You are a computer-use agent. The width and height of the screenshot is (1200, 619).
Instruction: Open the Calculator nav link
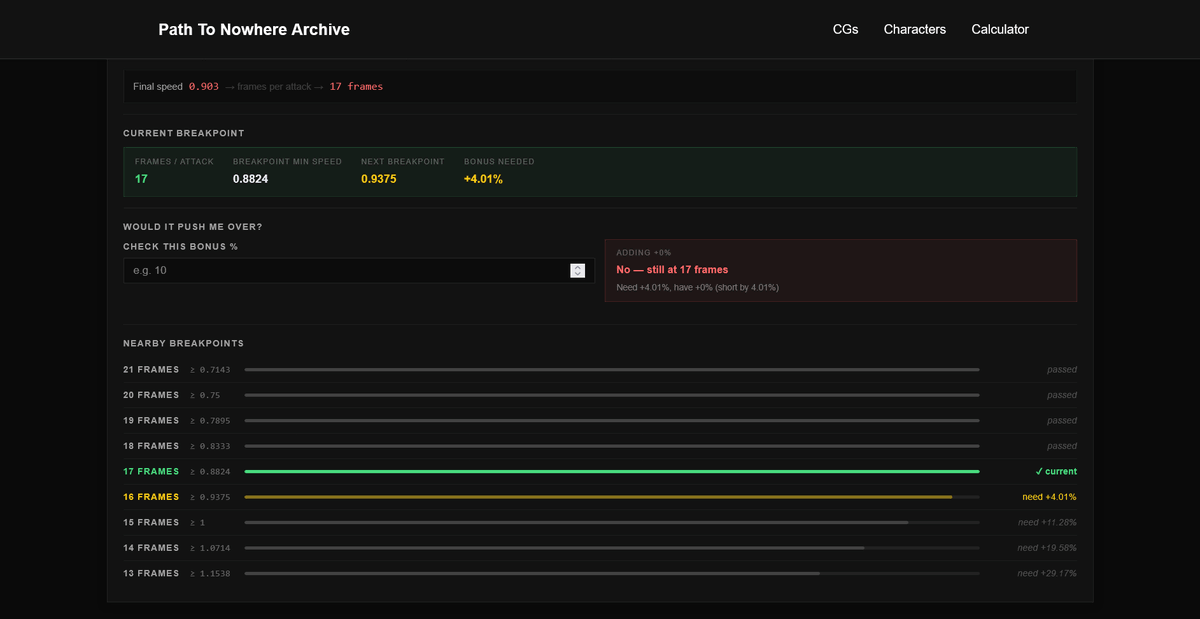pyautogui.click(x=1000, y=29)
